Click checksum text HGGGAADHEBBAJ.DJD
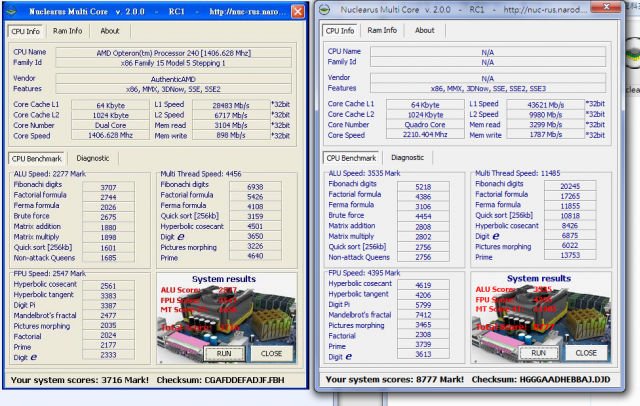Image resolution: width=640 pixels, height=406 pixels. point(564,379)
